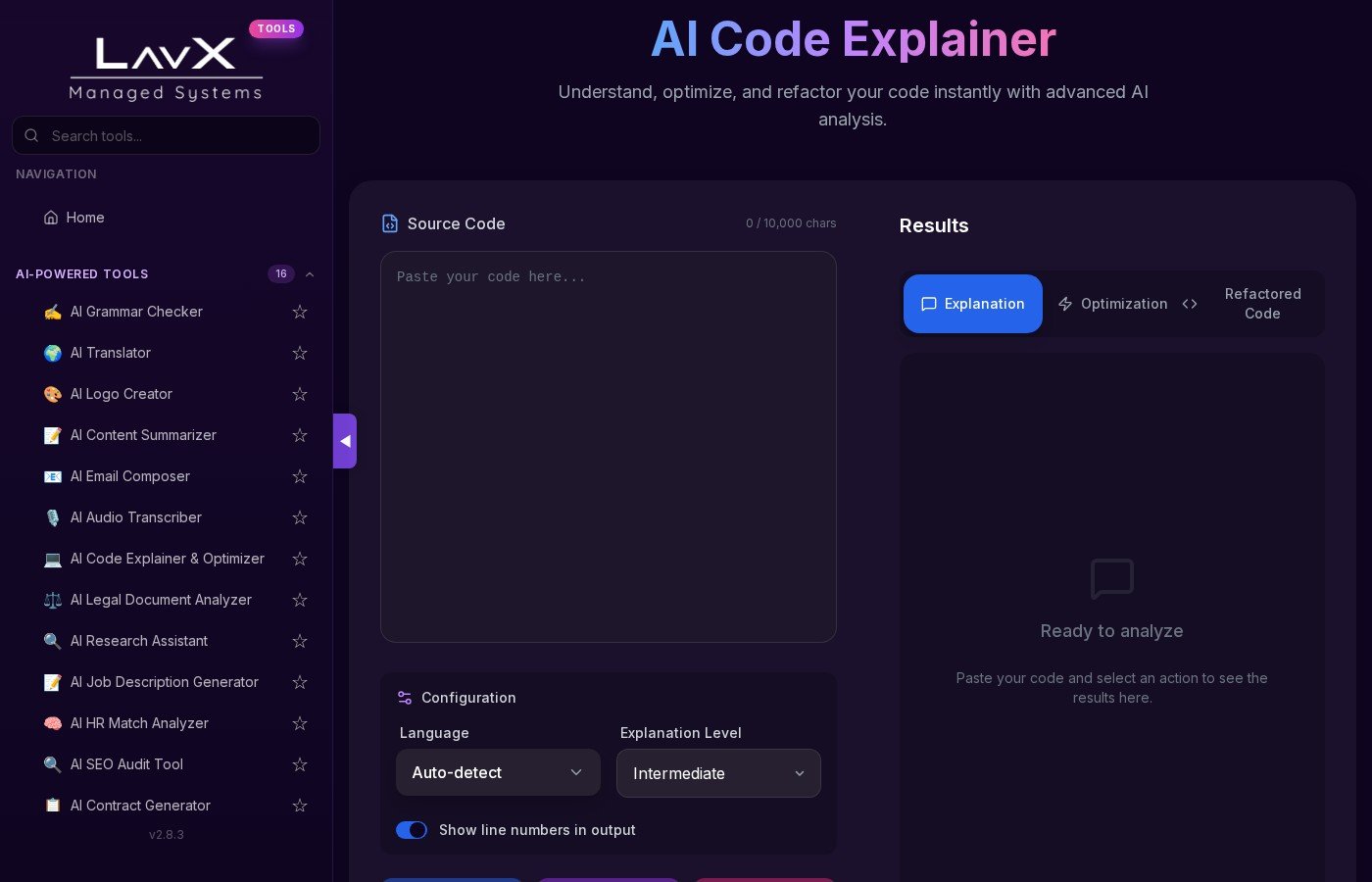Viewport: 1372px width, 882px height.
Task: Click the AI Legal Document Analyzer scales icon
Action: pyautogui.click(x=53, y=600)
